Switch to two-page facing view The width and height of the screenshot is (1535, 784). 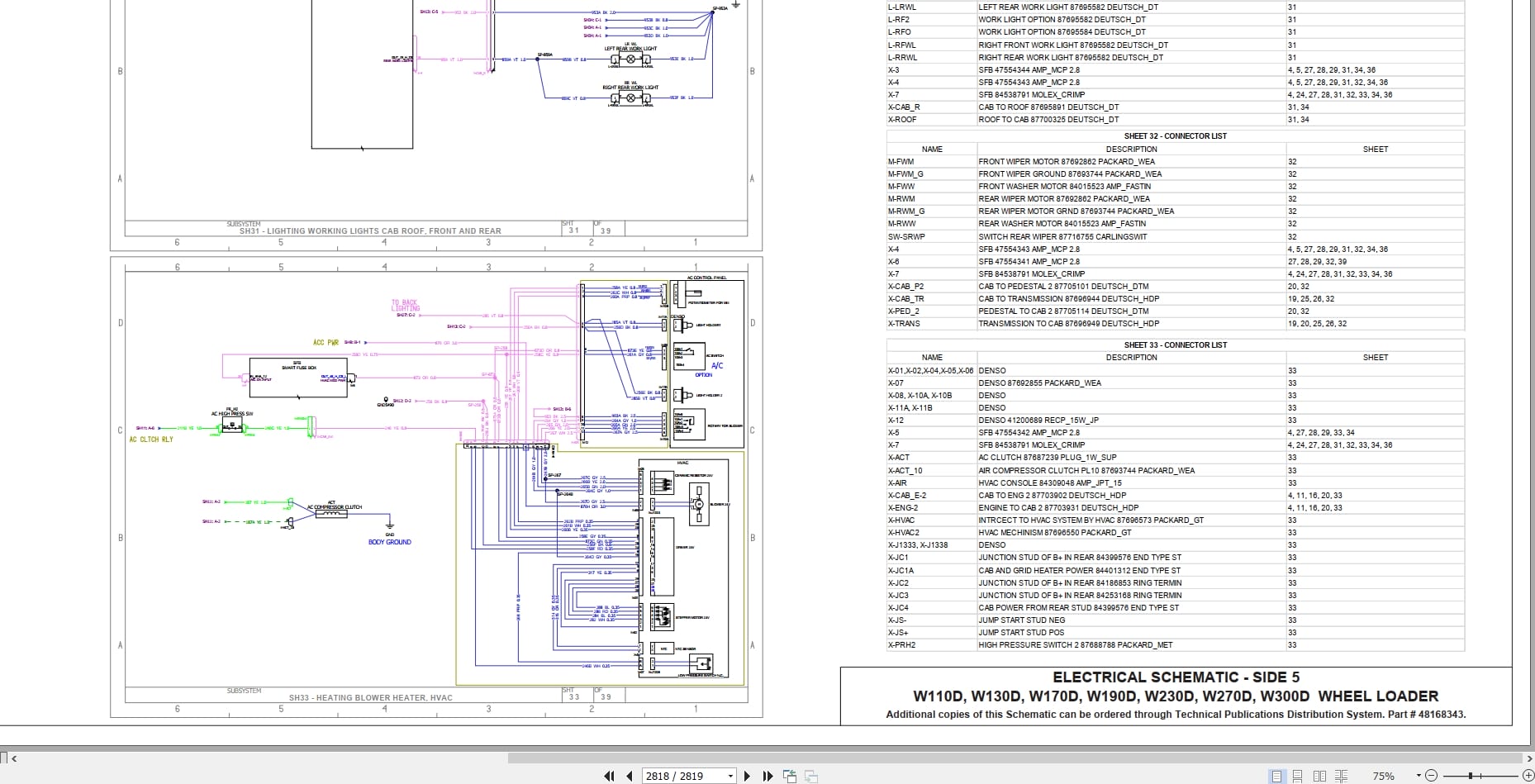coord(1319,776)
